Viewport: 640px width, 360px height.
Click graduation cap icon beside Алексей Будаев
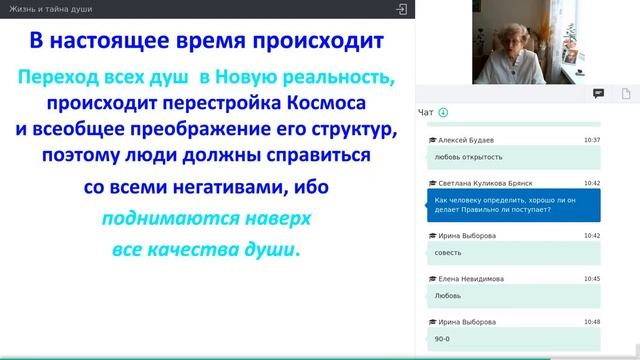[x=432, y=140]
